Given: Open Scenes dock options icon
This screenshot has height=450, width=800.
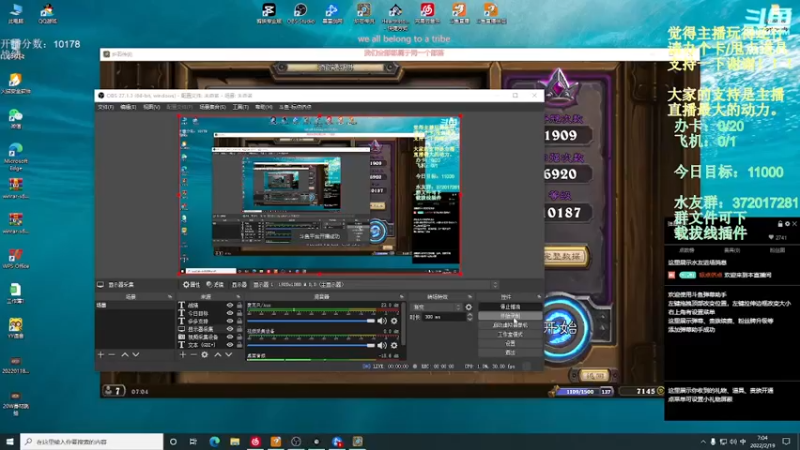Looking at the screenshot, I should pyautogui.click(x=170, y=296).
